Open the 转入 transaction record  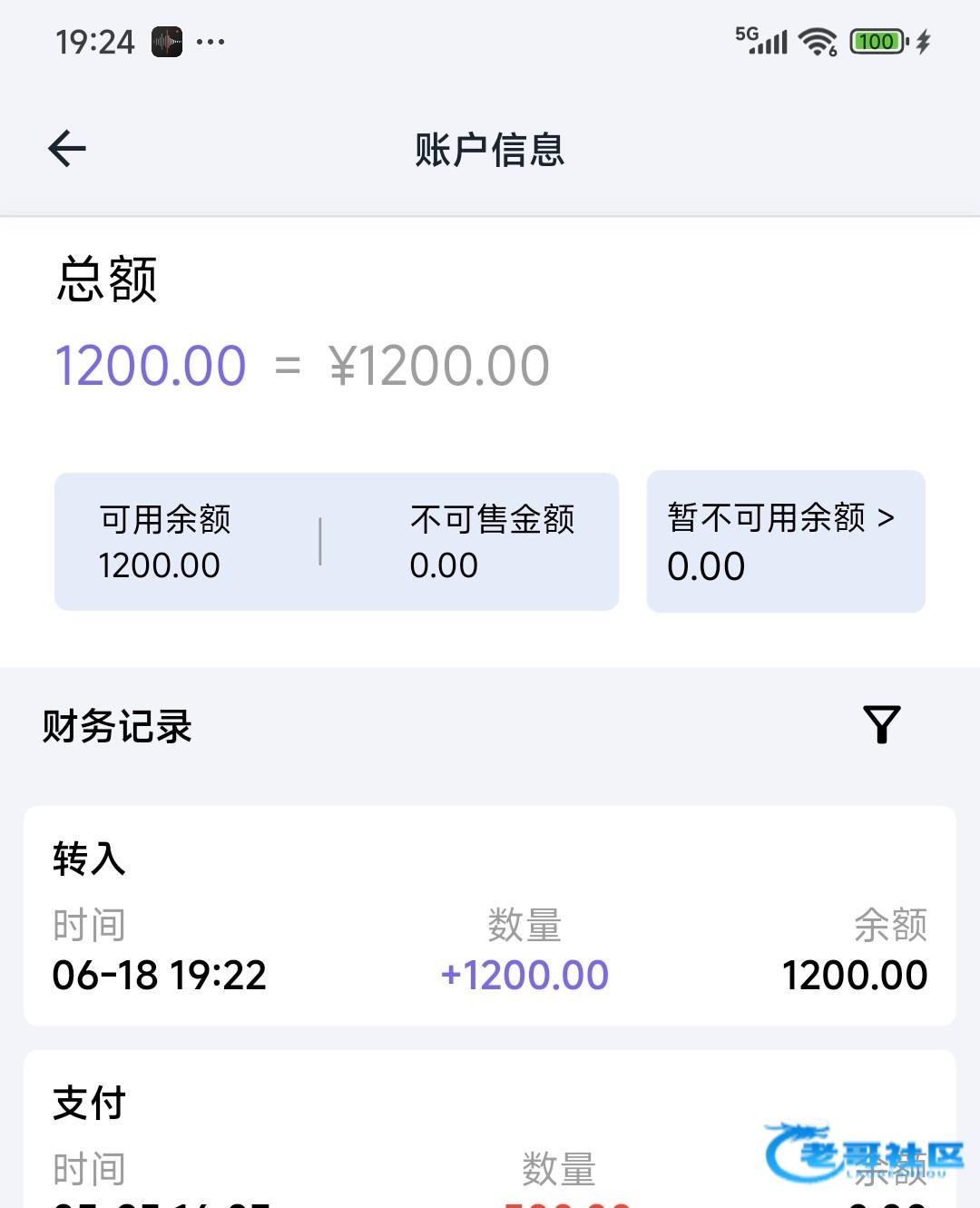490,915
